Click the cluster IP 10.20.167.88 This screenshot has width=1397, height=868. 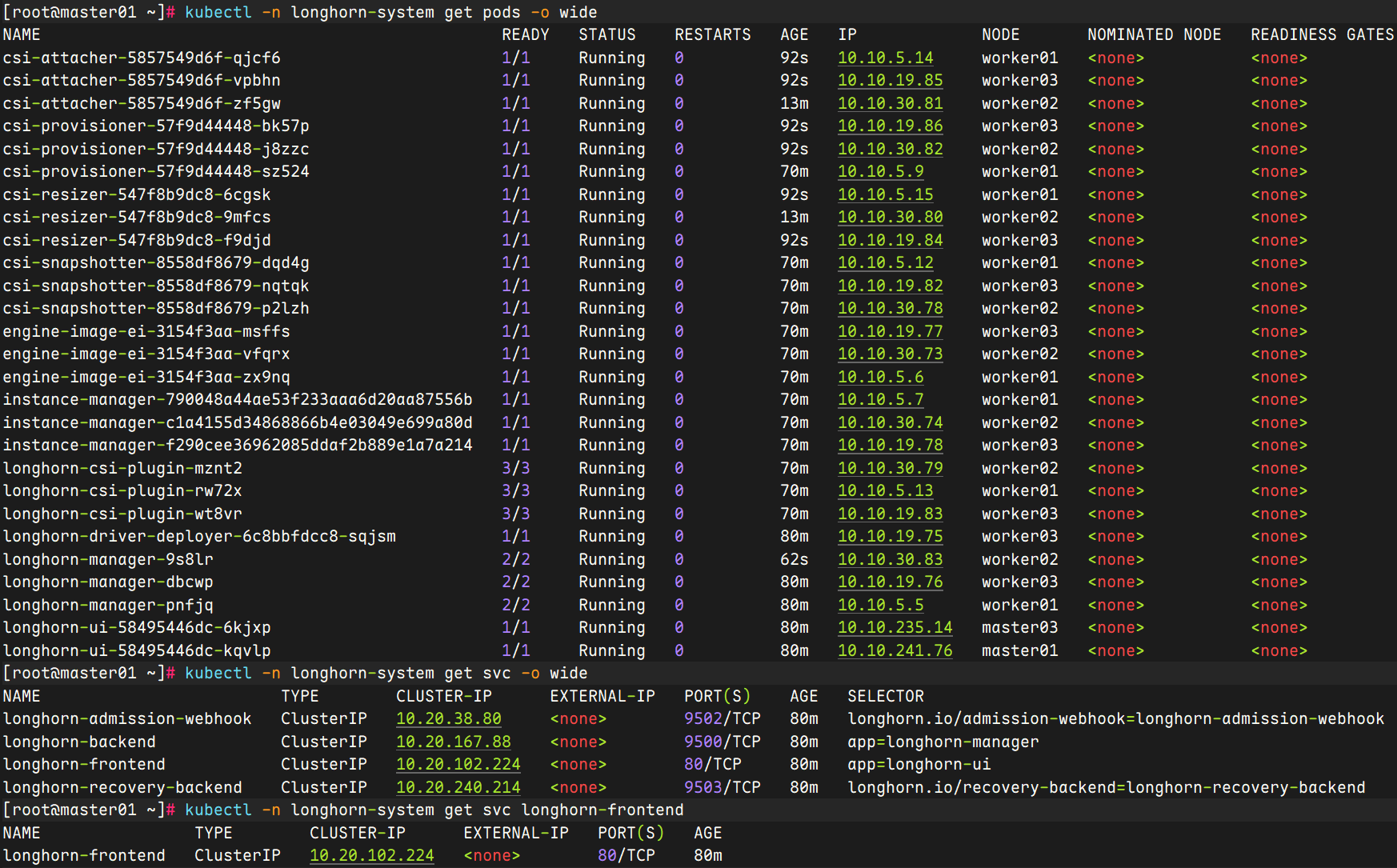pyautogui.click(x=453, y=742)
